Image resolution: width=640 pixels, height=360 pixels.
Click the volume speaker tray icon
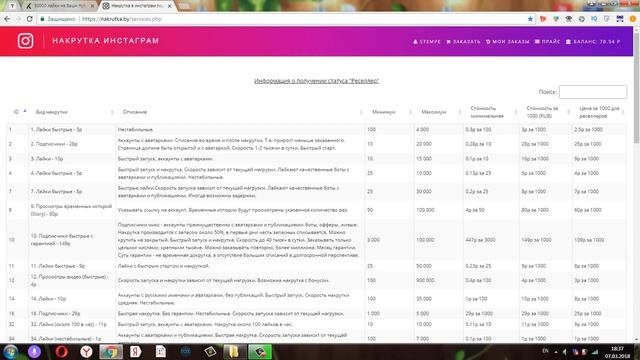coord(565,351)
